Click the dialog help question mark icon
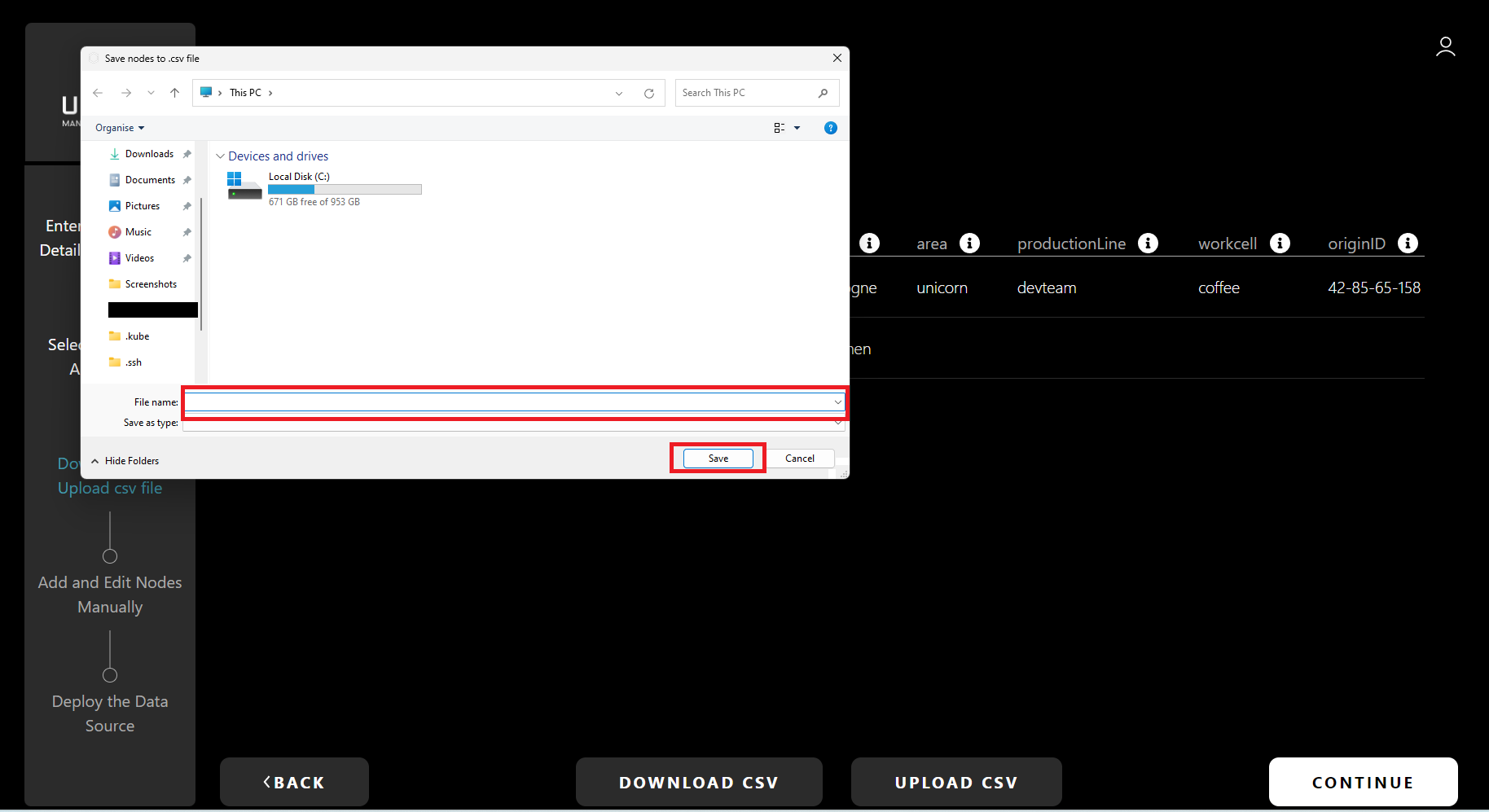This screenshot has width=1489, height=812. [830, 128]
